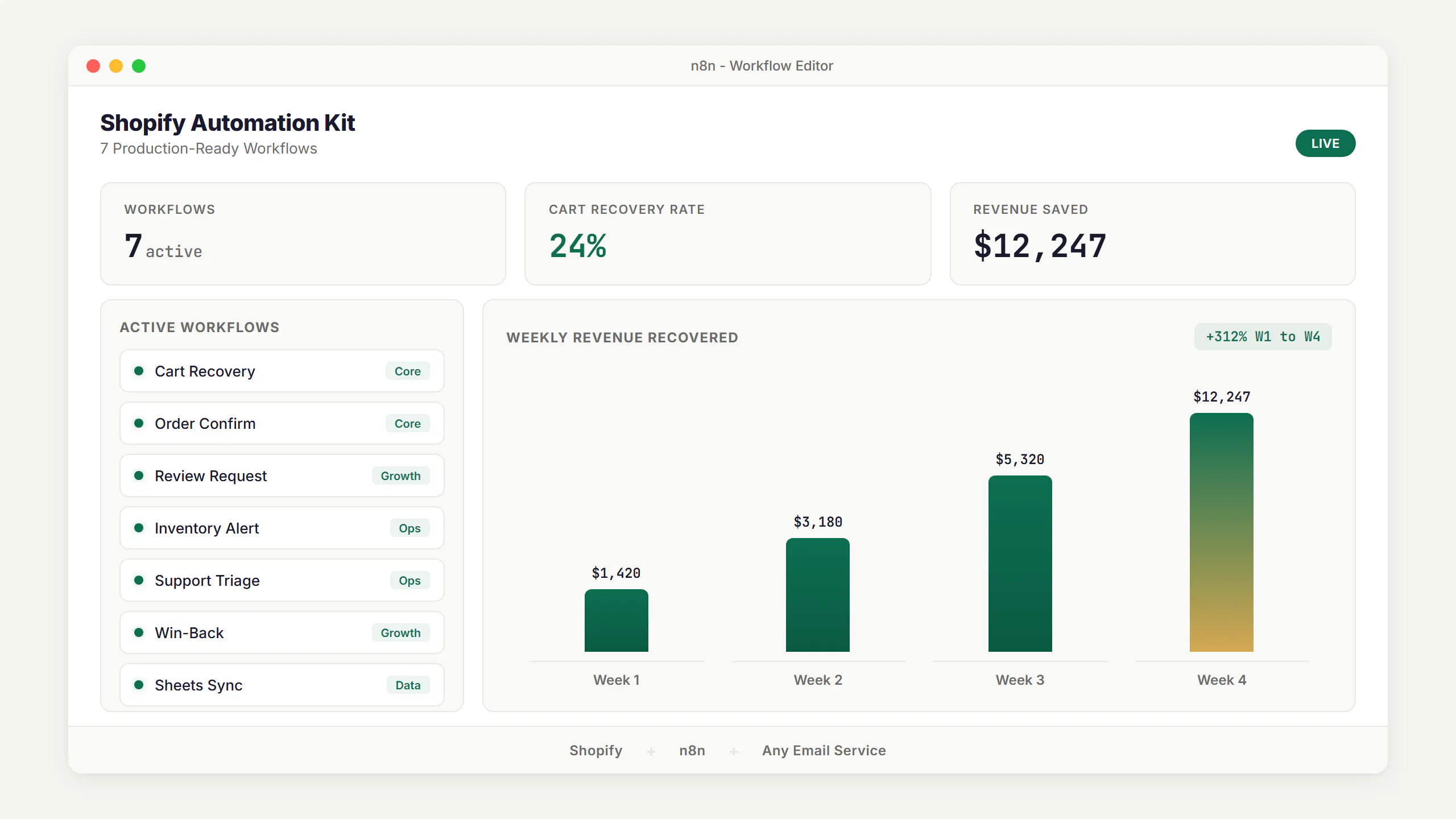Screen dimensions: 1456x819
Task: Click the $3,180 bar value label
Action: click(x=818, y=522)
